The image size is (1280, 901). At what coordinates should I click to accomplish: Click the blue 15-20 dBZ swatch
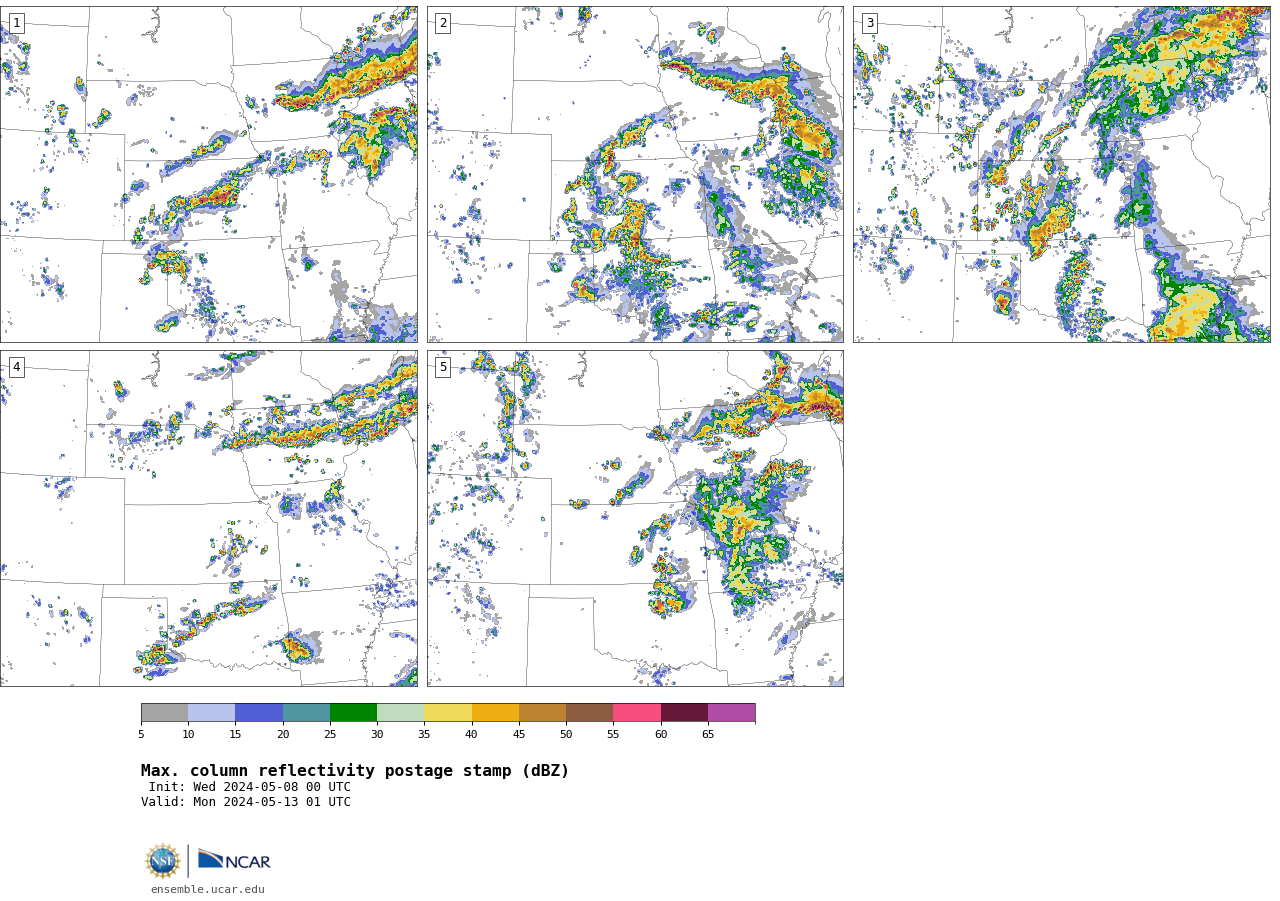coord(259,713)
